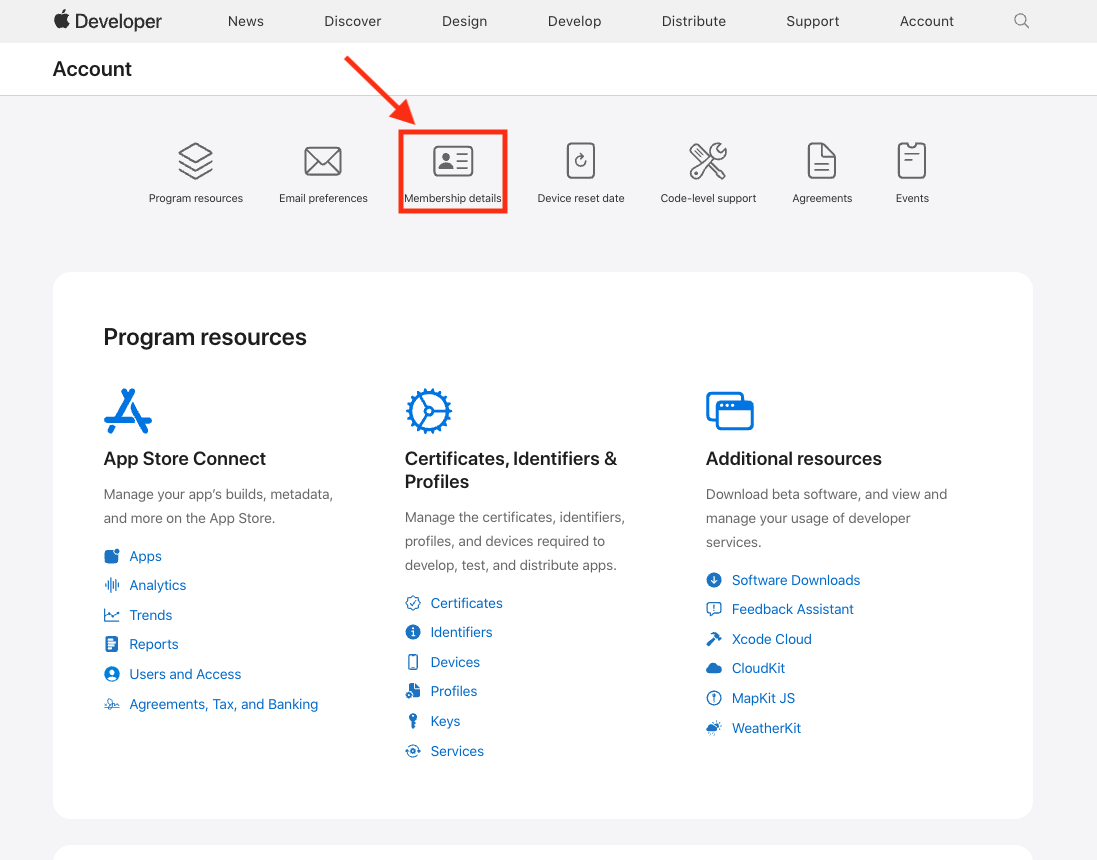The width and height of the screenshot is (1097, 860).
Task: Click the Events badge icon
Action: pos(912,160)
